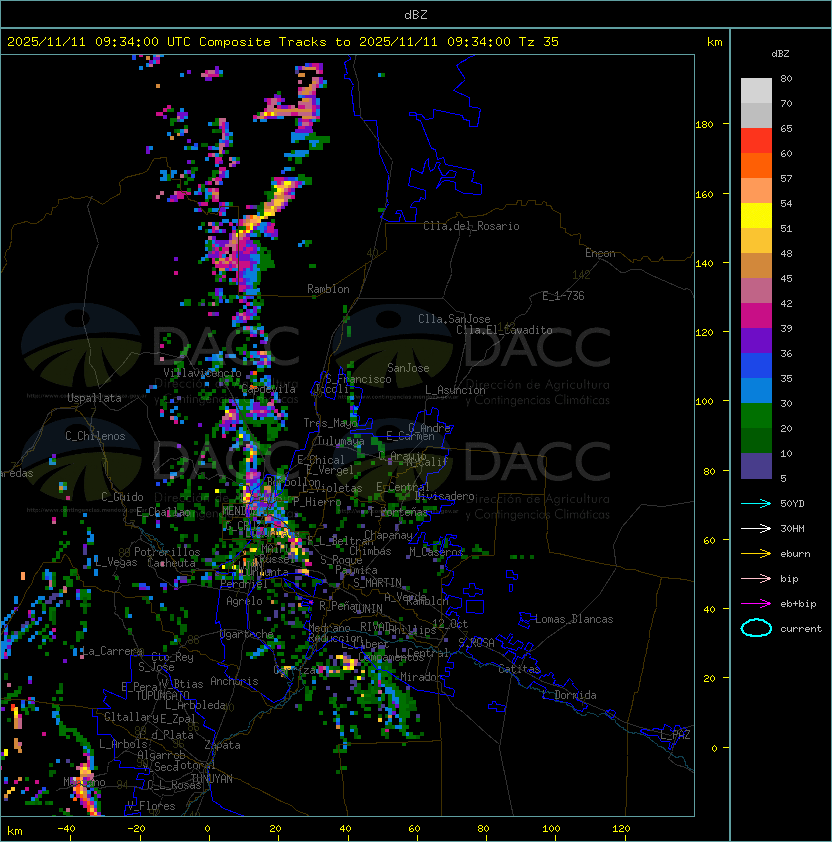Click the 'Clla.del_Rosario' map label
The image size is (832, 842).
click(471, 226)
